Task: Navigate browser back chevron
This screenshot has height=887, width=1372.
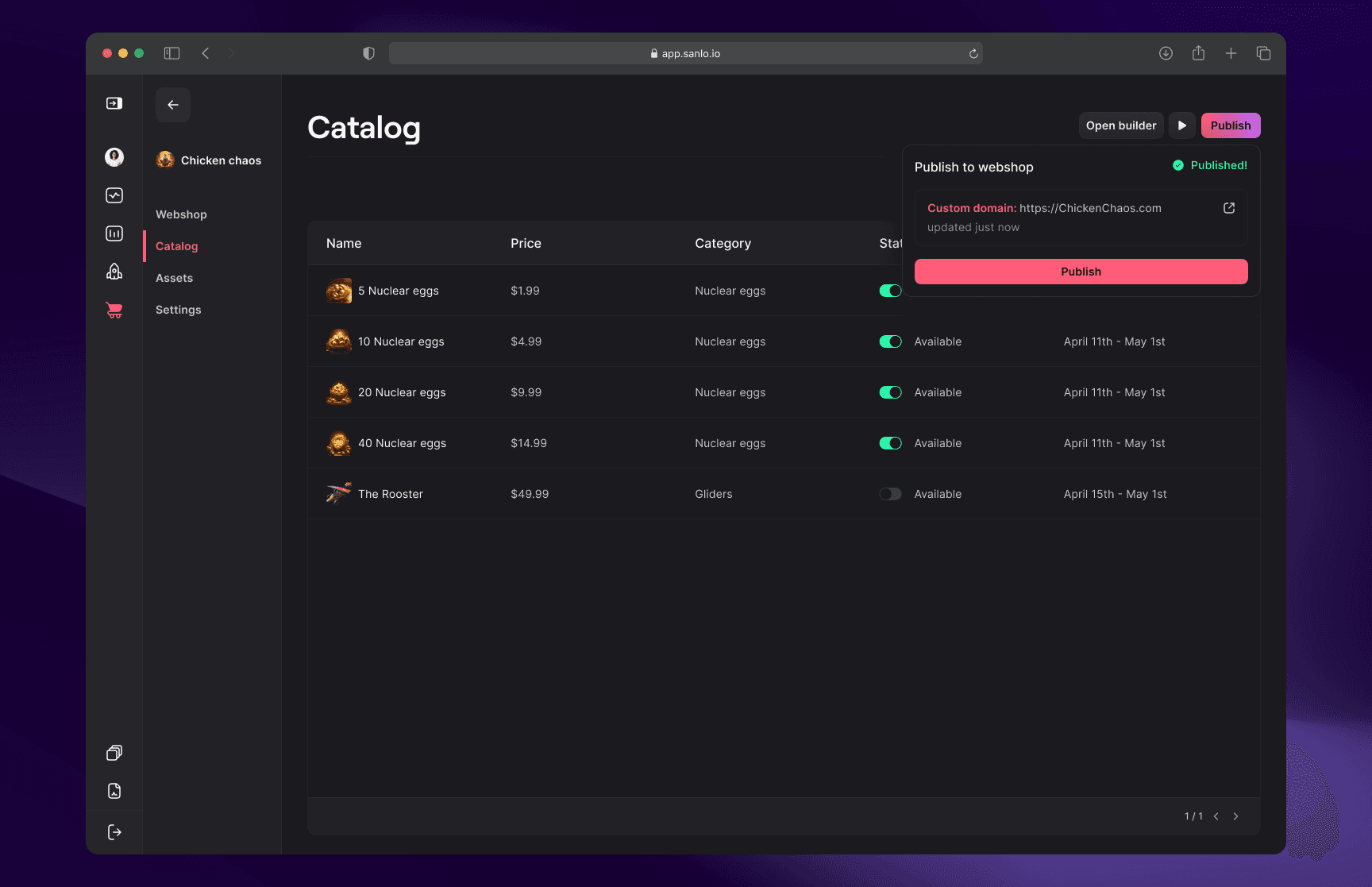Action: pyautogui.click(x=206, y=53)
